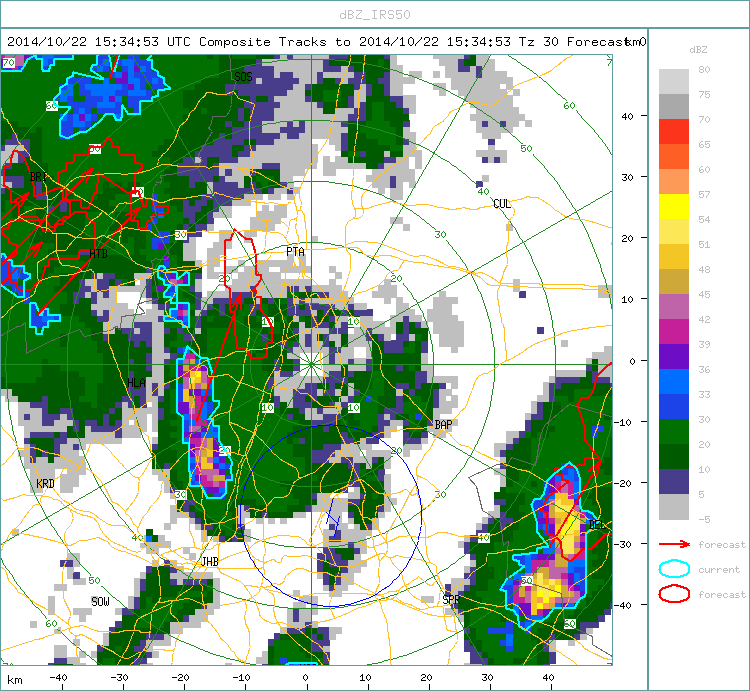Click the 0 tick on the bottom axis
The width and height of the screenshot is (750, 691).
click(x=306, y=678)
